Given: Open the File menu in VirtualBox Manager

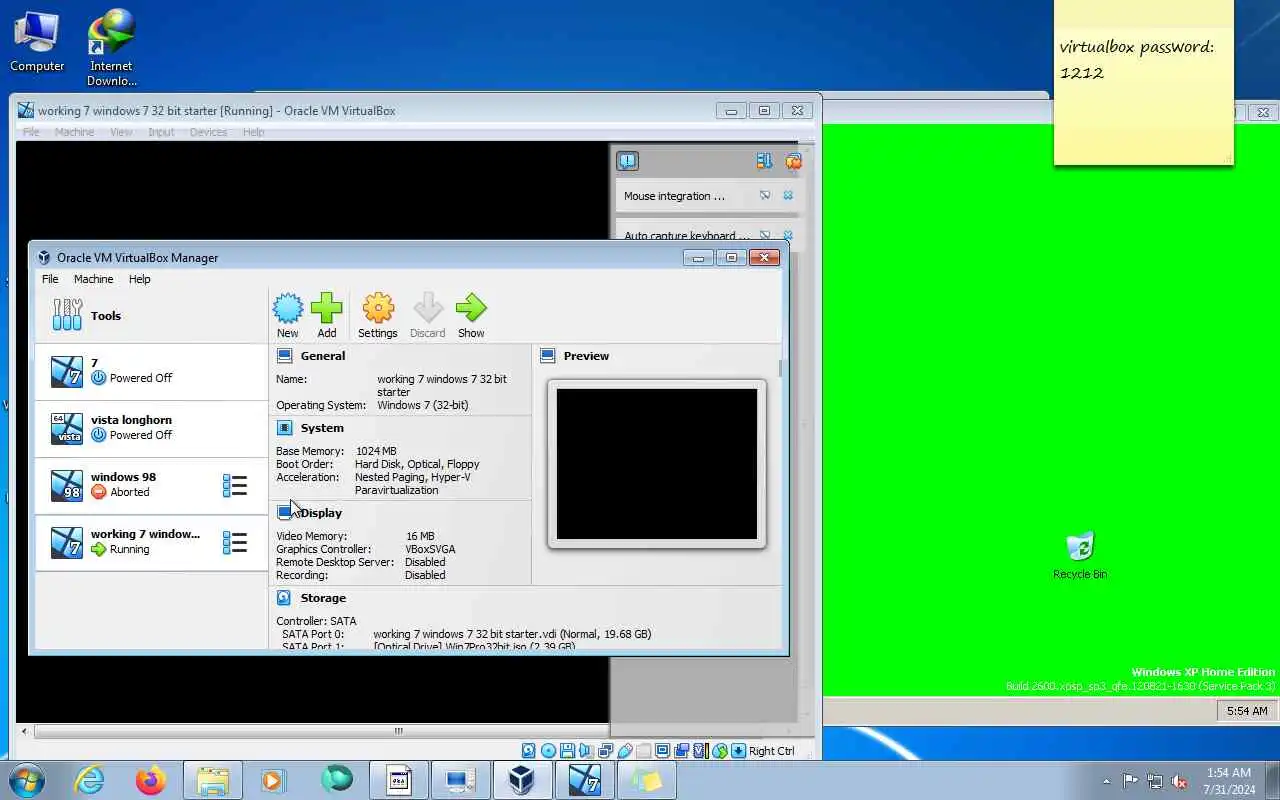Looking at the screenshot, I should tap(50, 279).
